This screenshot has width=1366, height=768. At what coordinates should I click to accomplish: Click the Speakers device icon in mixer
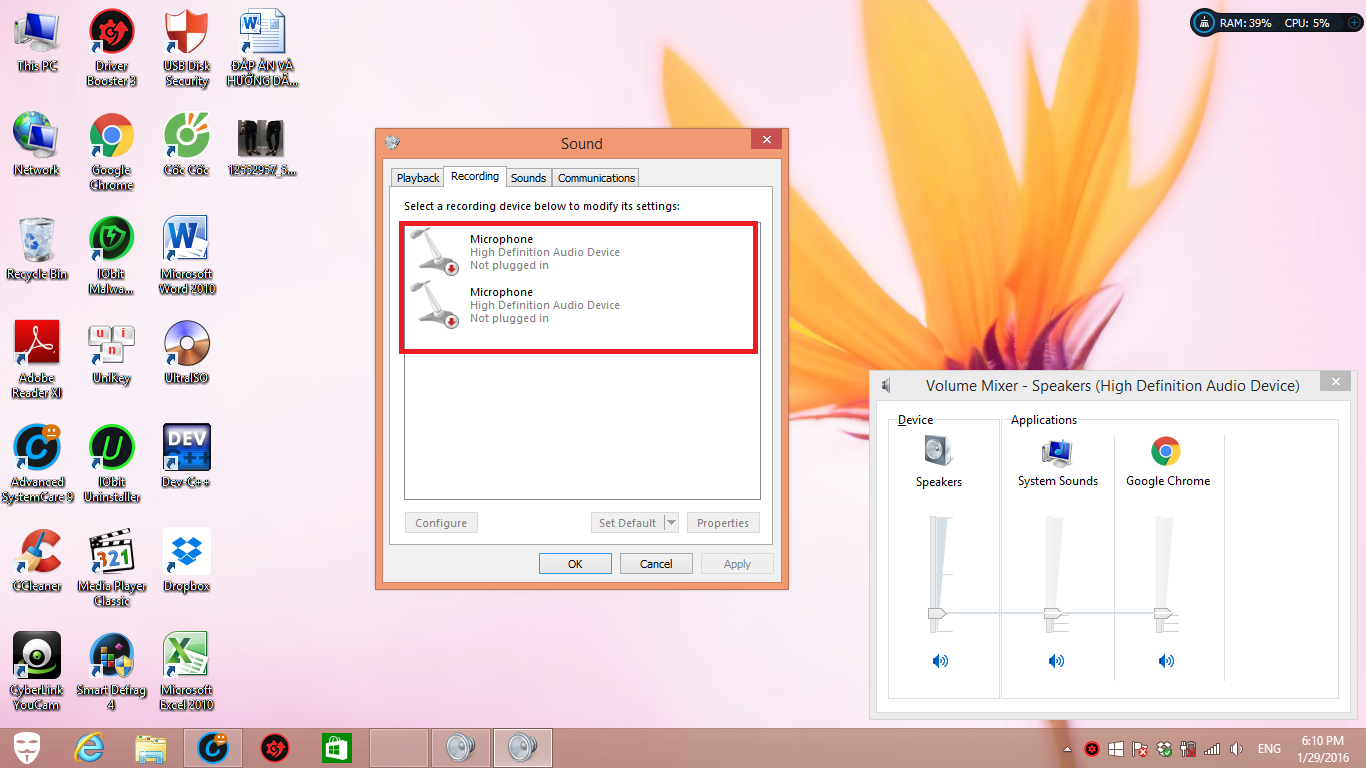(x=939, y=452)
